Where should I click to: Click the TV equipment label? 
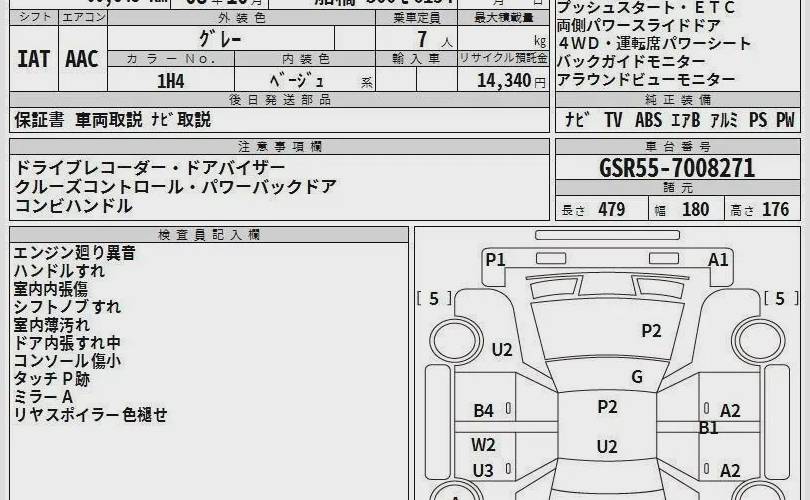click(x=612, y=120)
